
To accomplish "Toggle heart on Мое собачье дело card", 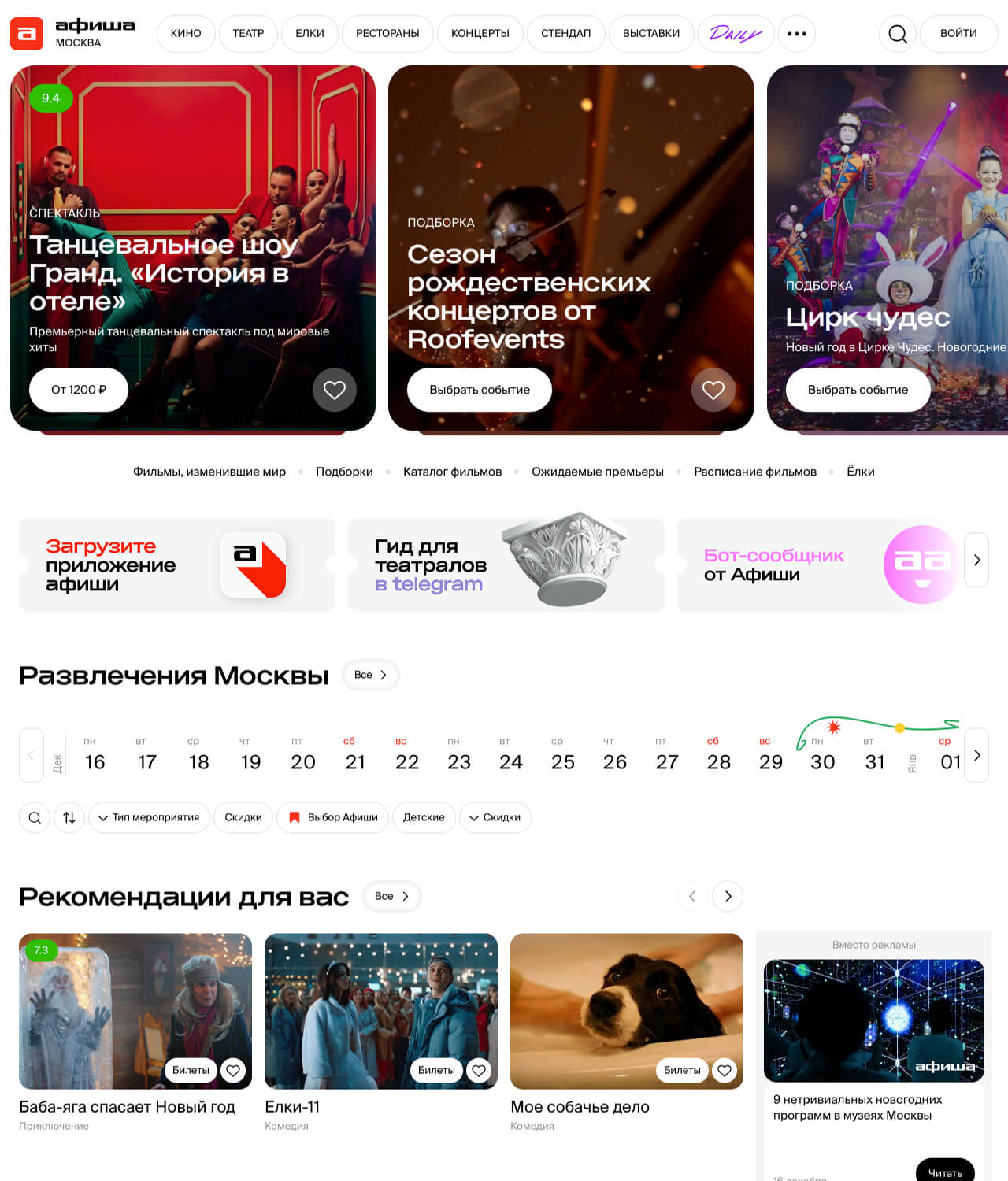I will coord(724,1070).
